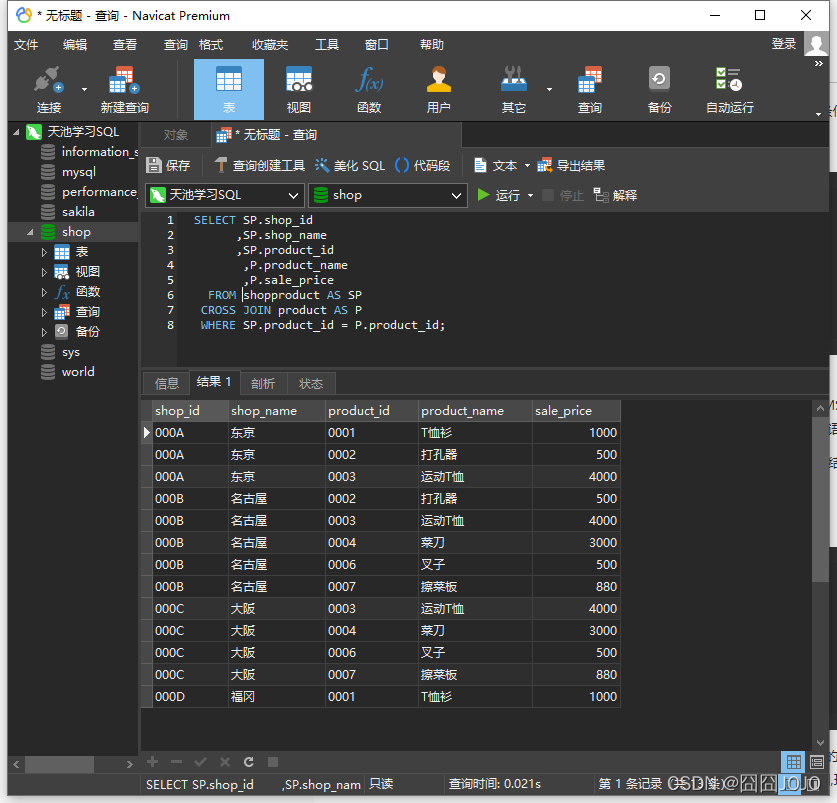Refresh results with reload icon

click(x=249, y=762)
